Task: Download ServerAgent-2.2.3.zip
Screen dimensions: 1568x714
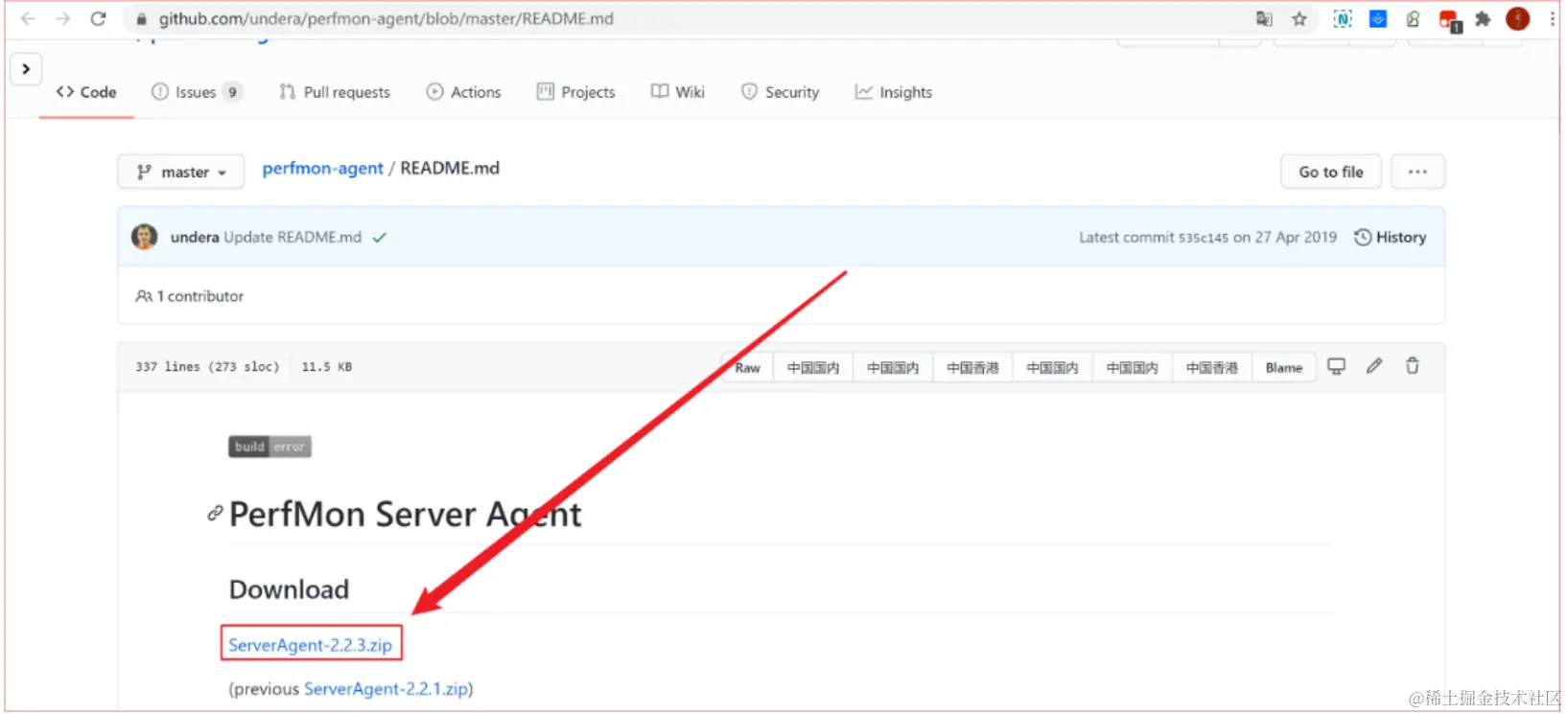Action: (x=311, y=645)
